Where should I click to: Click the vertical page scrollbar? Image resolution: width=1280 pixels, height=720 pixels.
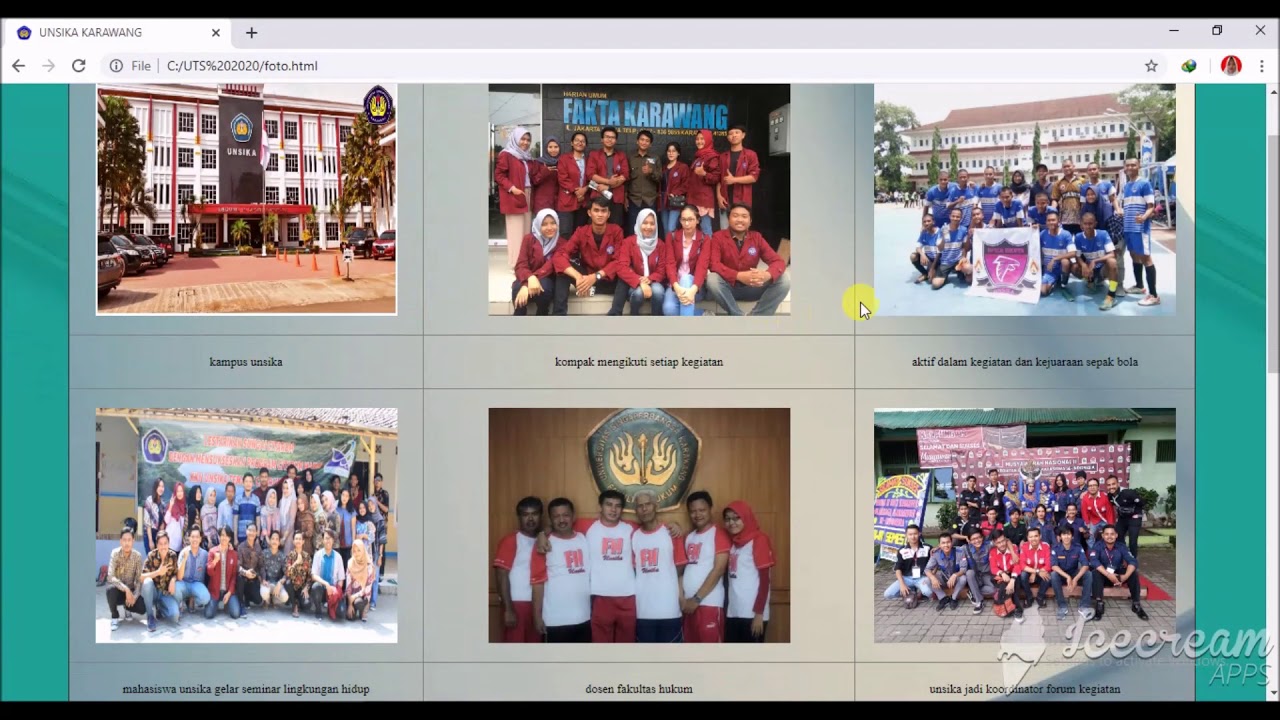(x=1273, y=250)
